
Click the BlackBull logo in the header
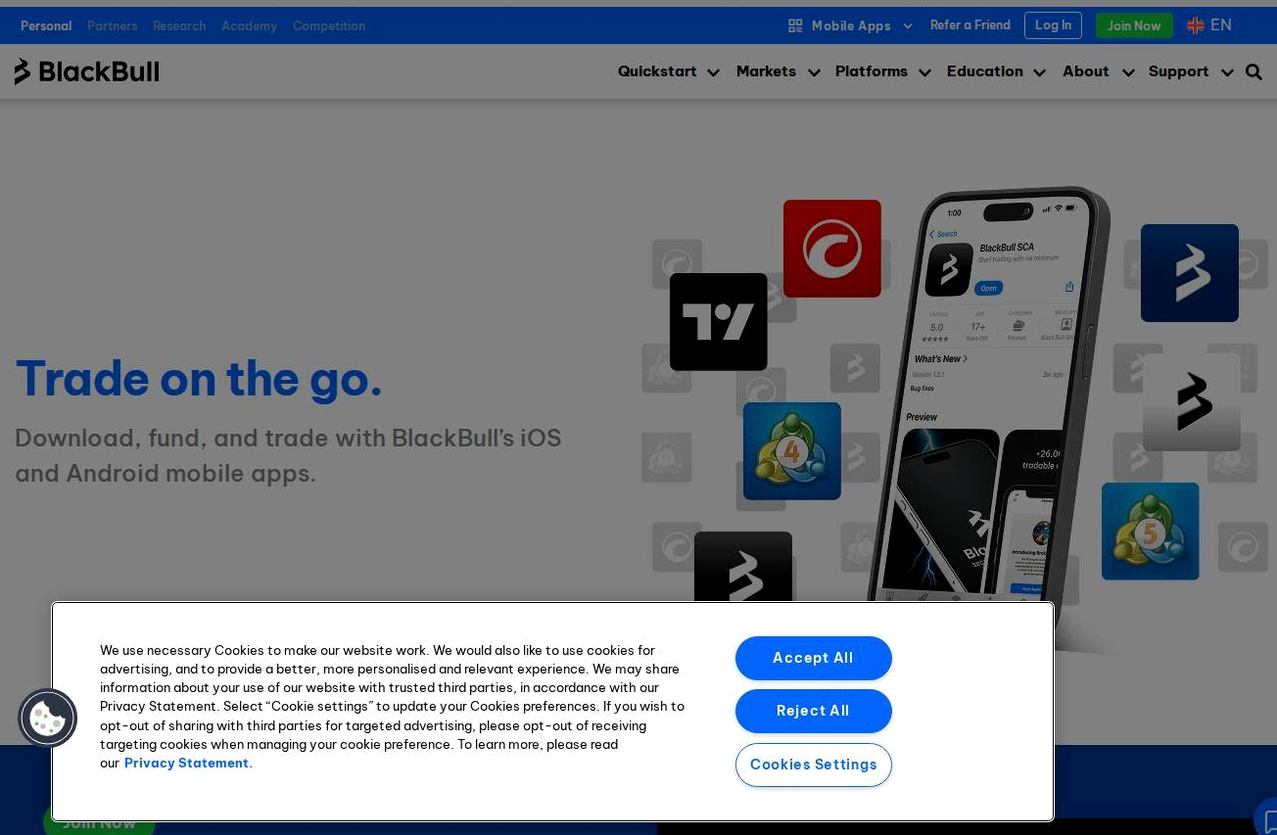[x=87, y=71]
